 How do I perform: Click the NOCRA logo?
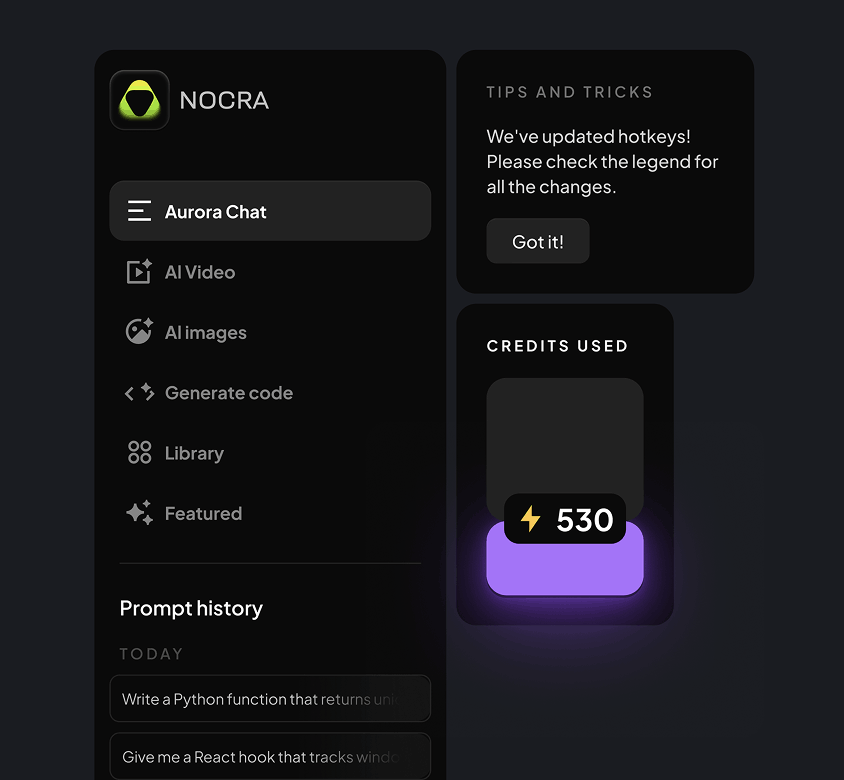(x=139, y=100)
